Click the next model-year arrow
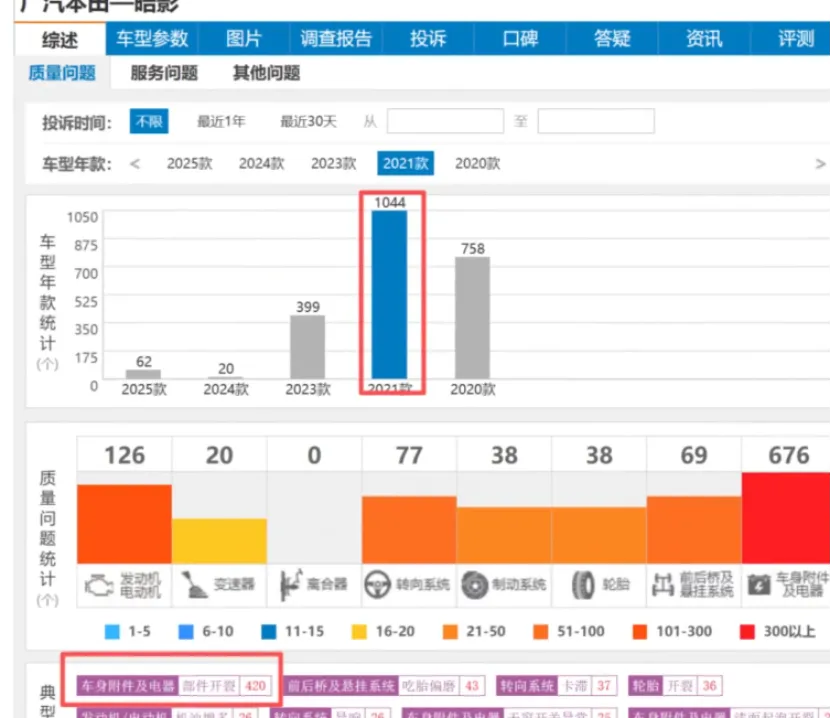This screenshot has height=718, width=831. [x=820, y=164]
